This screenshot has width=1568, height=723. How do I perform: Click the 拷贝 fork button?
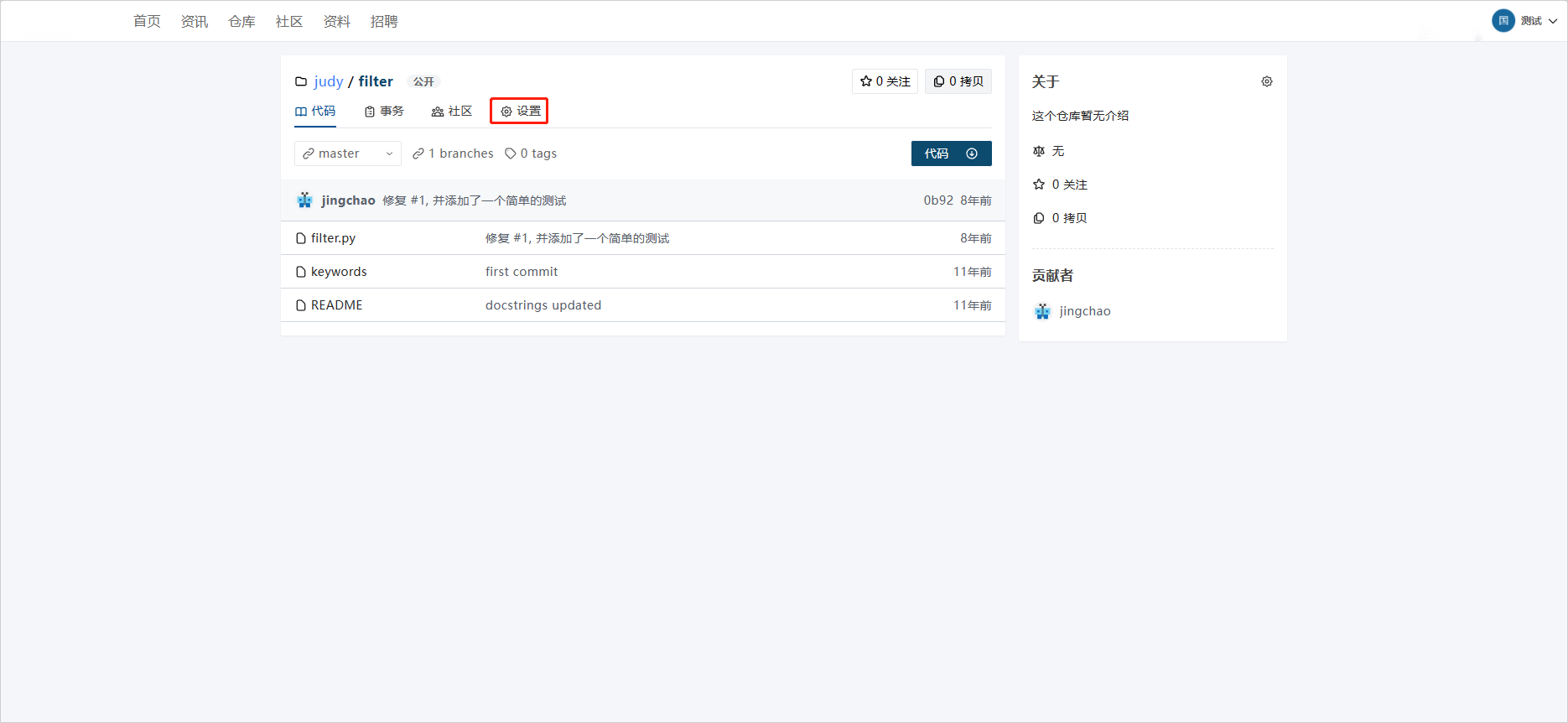958,81
